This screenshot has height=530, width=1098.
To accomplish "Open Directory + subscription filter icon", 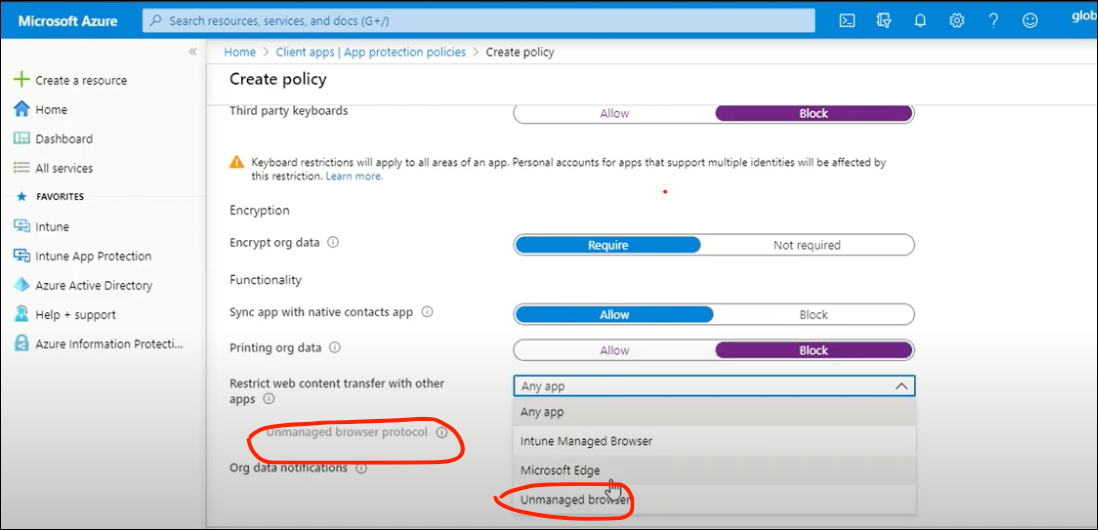I will pos(884,21).
